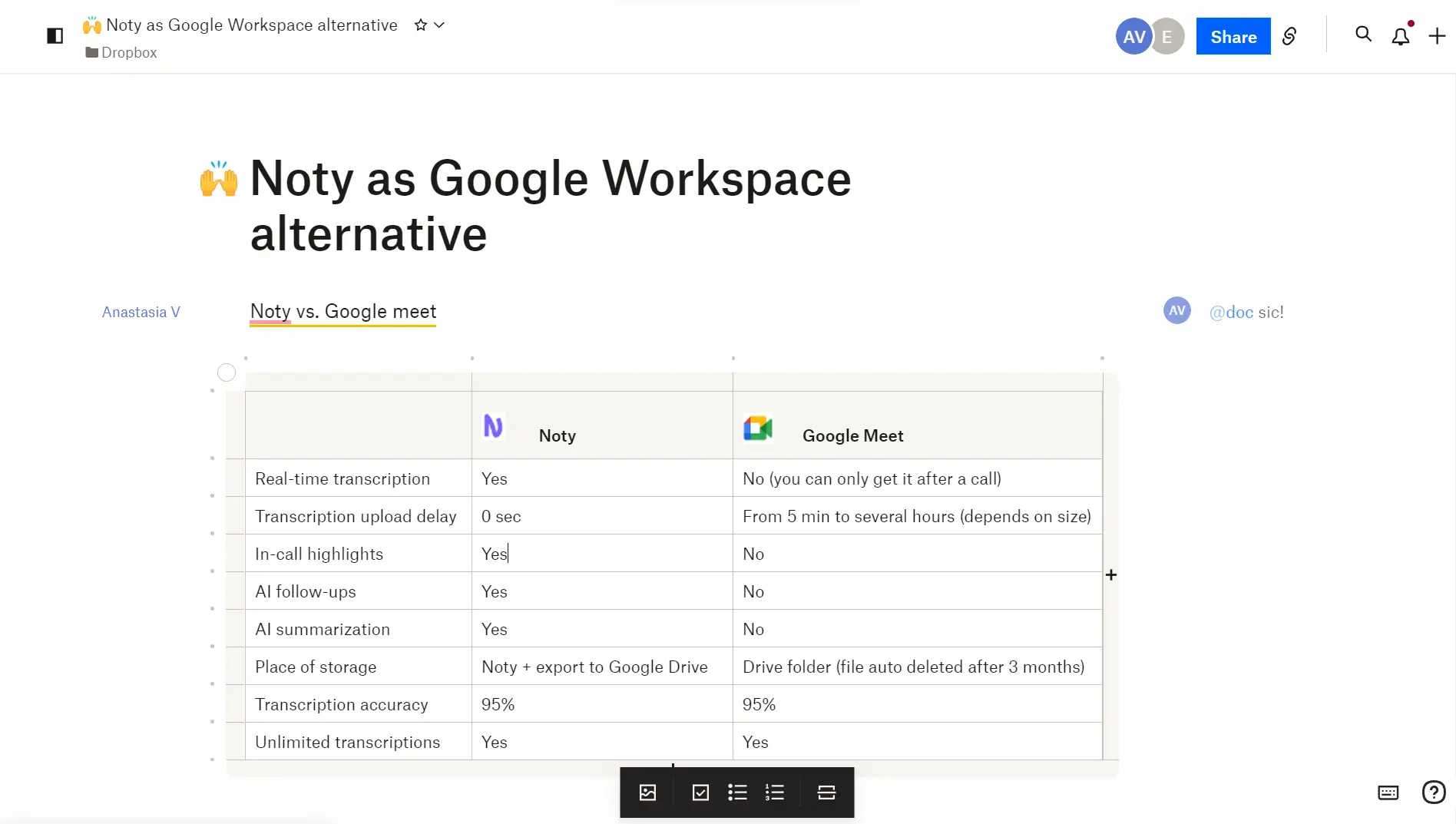
Task: Insert divider section from toolbar
Action: 826,793
